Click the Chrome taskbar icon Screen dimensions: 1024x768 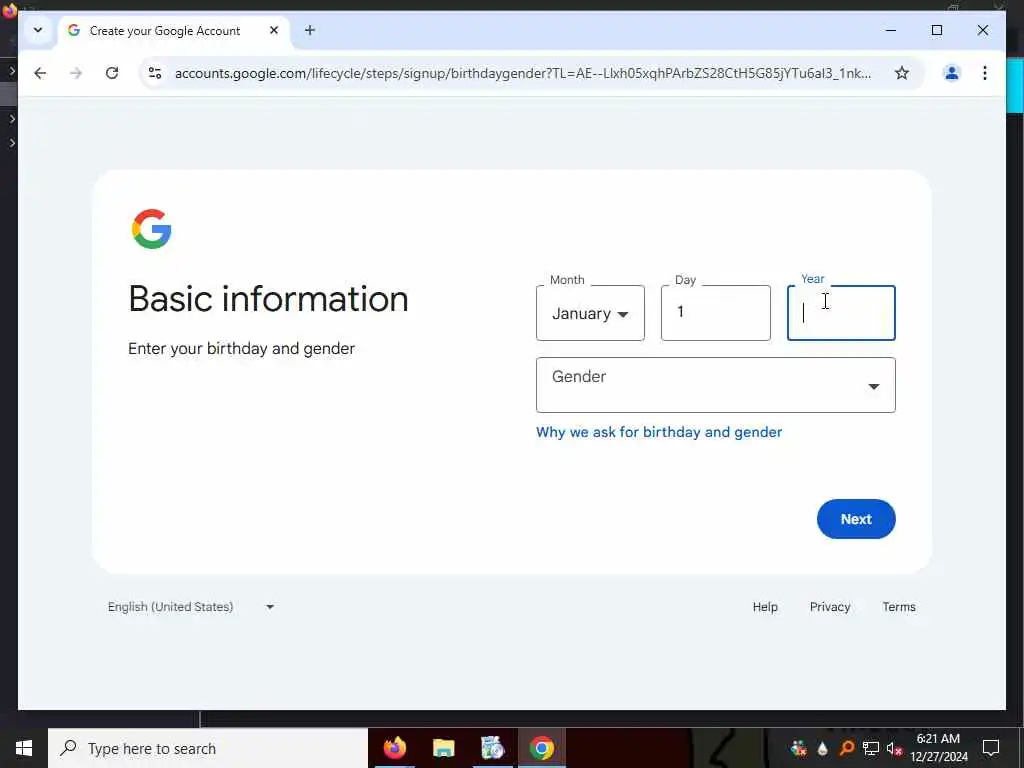pos(541,748)
